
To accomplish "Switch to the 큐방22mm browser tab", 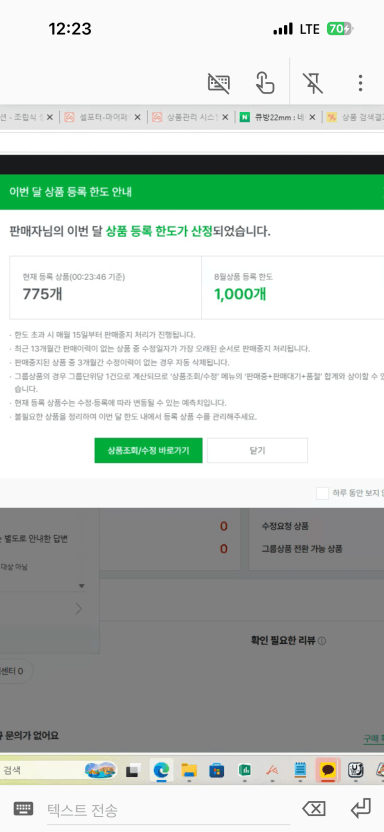I will (273, 117).
